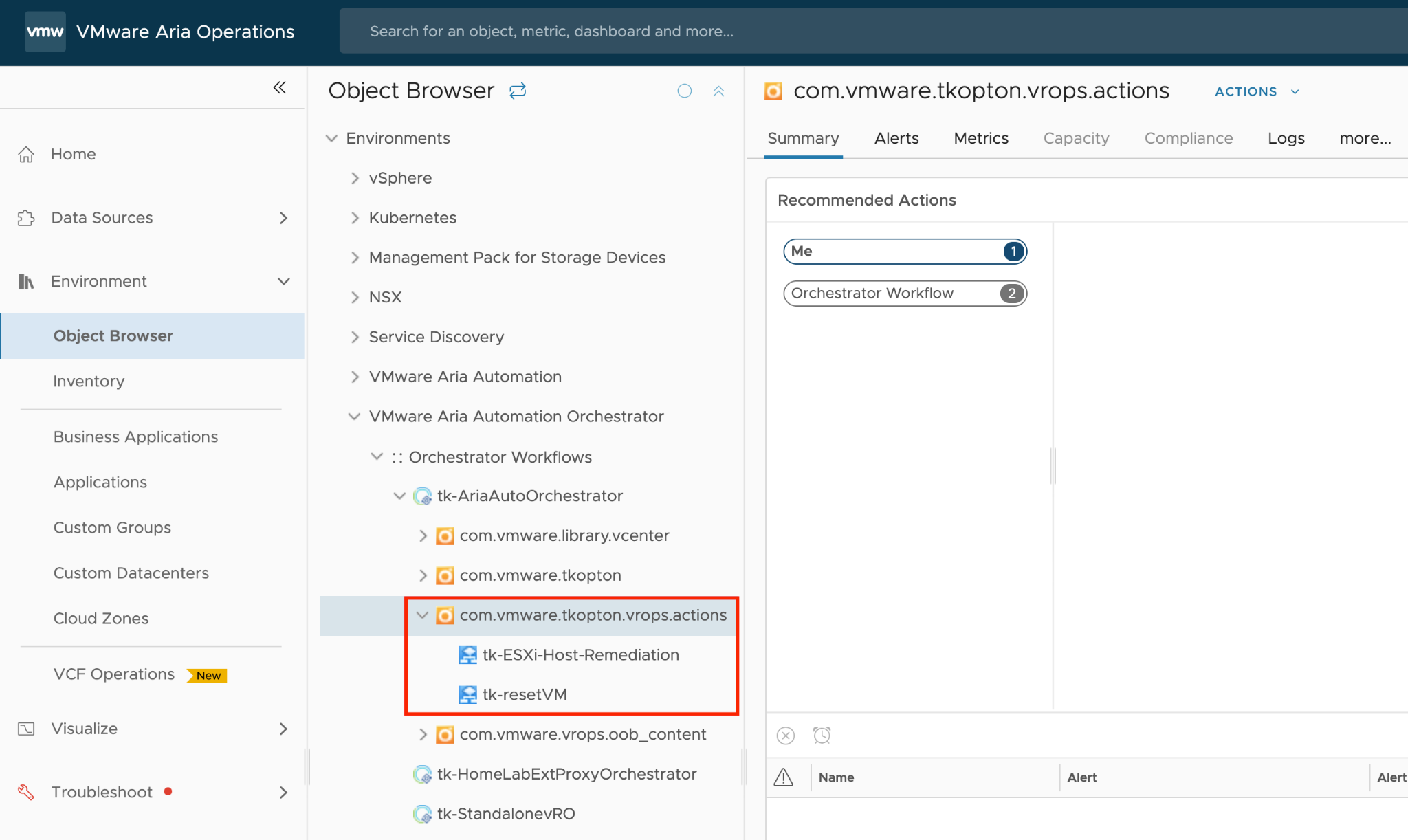Click the cancel alert circle-x icon
The height and width of the screenshot is (840, 1408).
[786, 736]
